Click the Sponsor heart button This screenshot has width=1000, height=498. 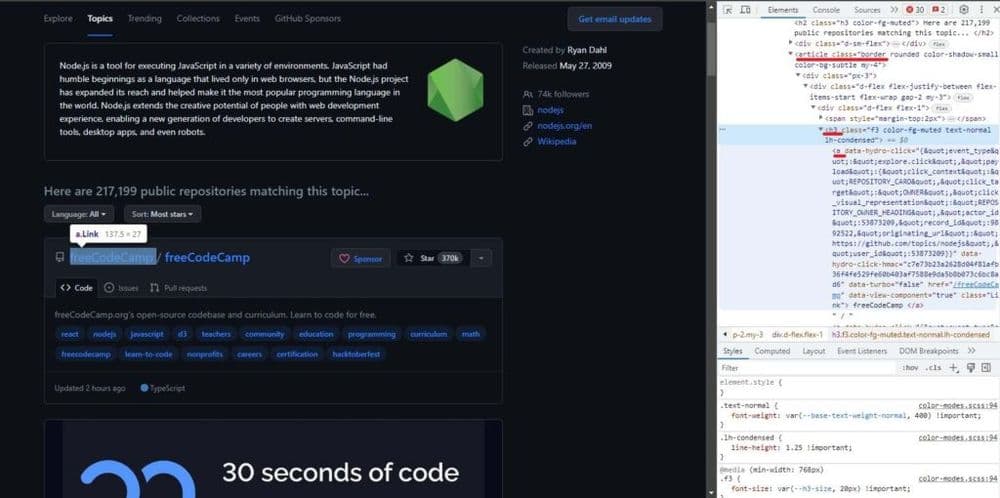click(360, 258)
